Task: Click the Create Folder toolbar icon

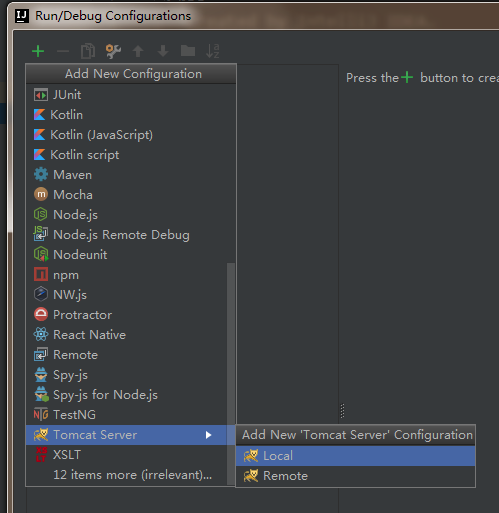Action: tap(188, 51)
